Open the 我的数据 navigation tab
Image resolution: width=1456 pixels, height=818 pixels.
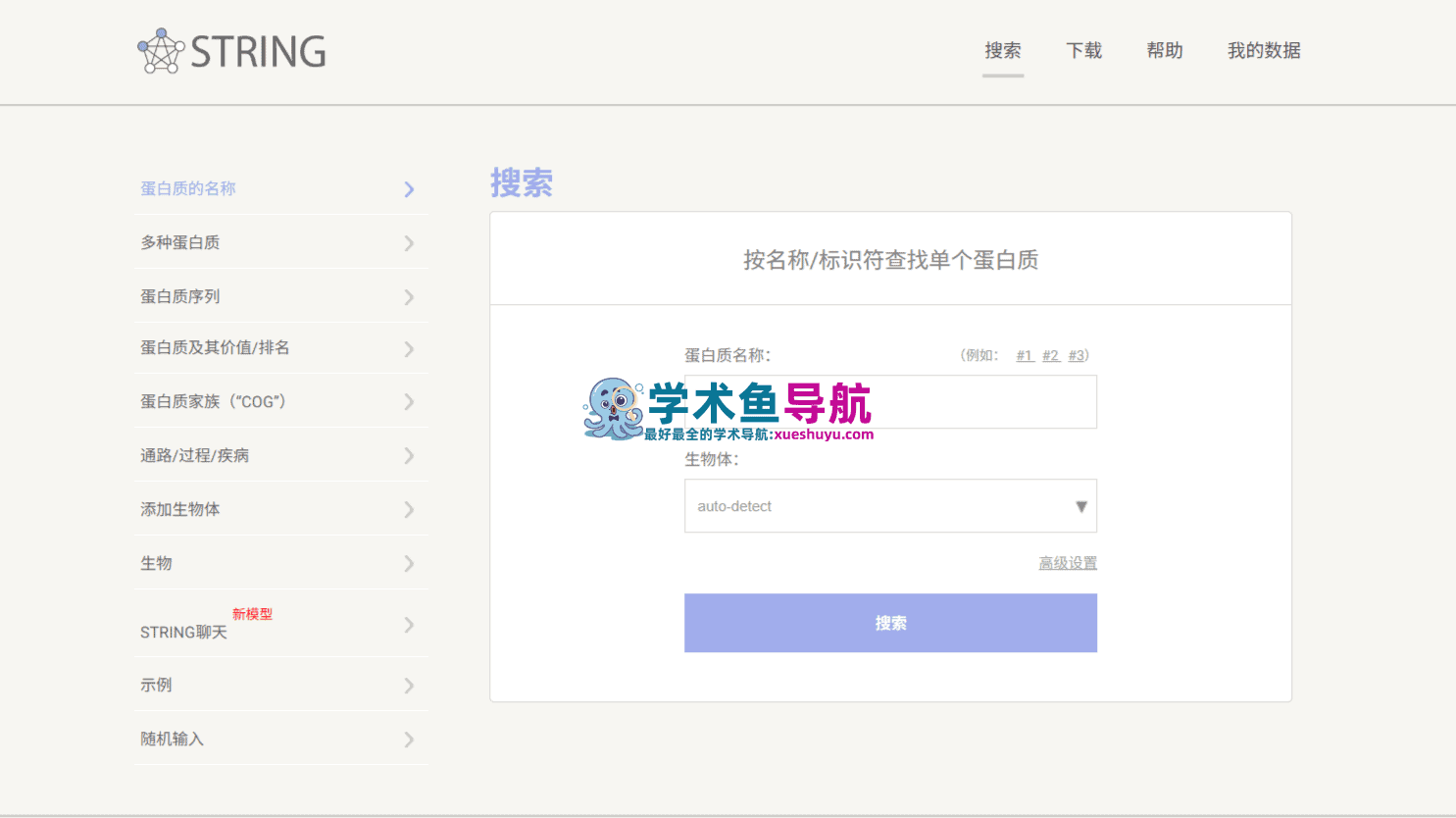coord(1264,51)
